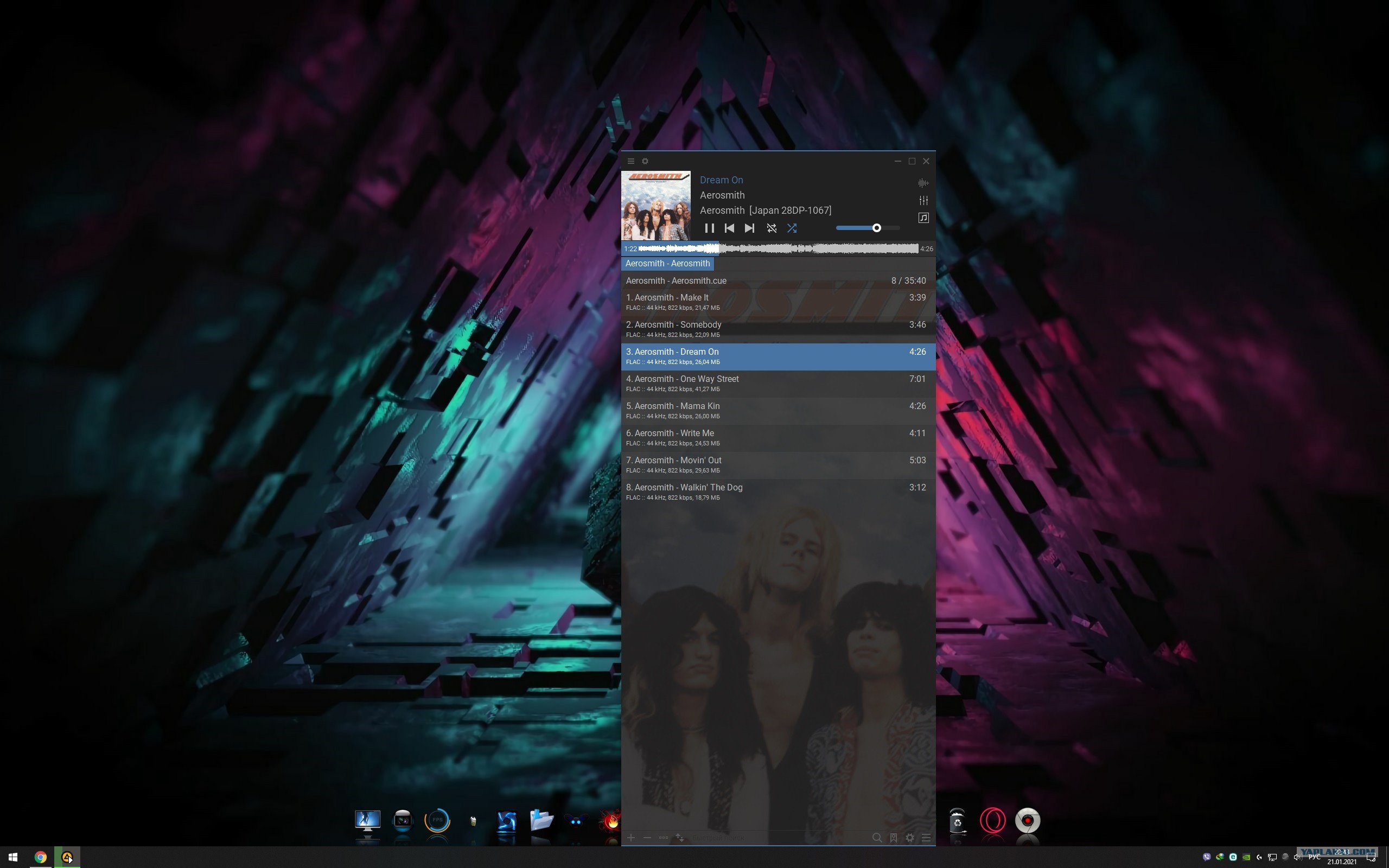Open the blue swirl dock icon
Viewport: 1389px width, 868px height.
(507, 821)
